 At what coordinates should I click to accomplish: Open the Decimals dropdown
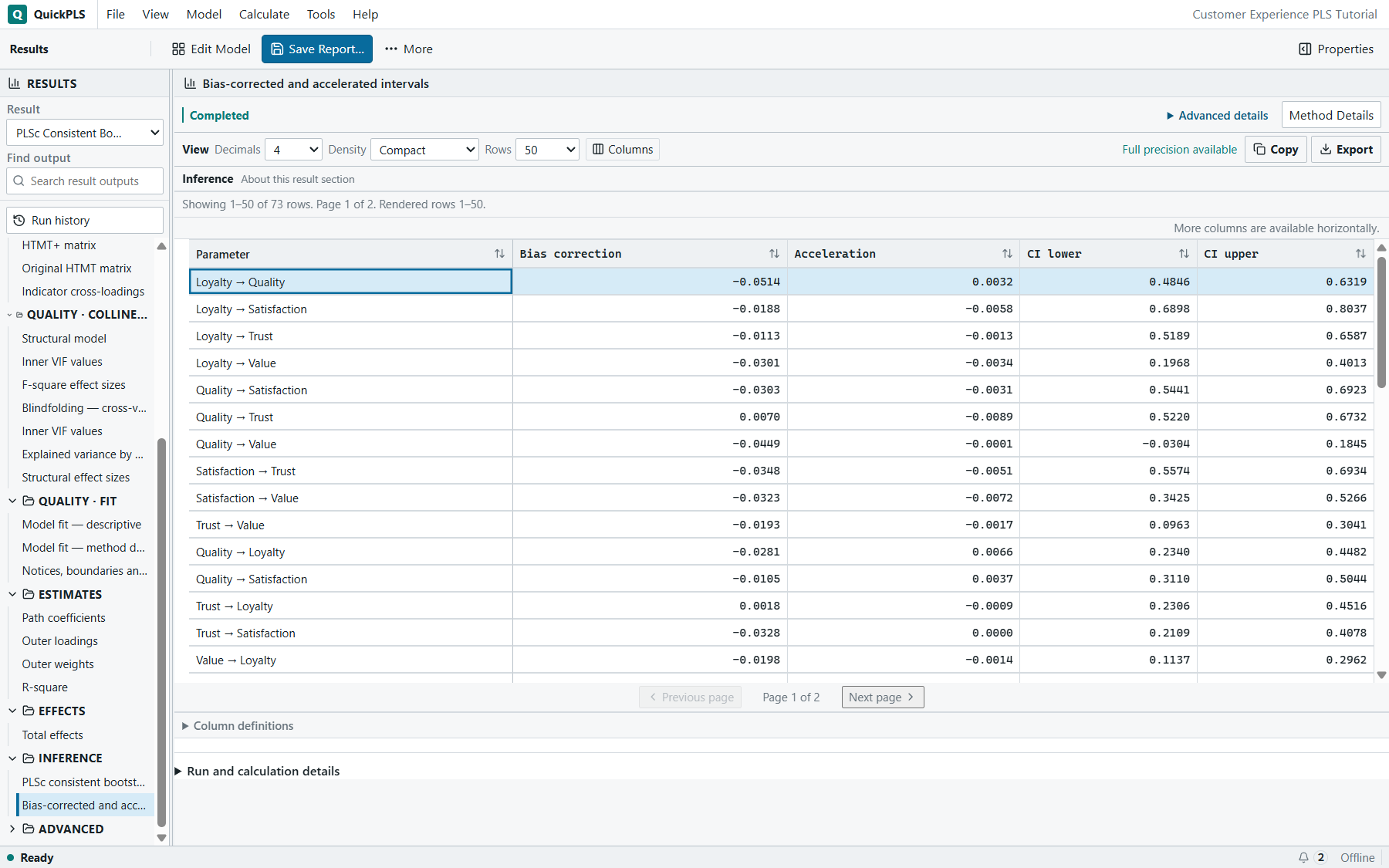point(293,150)
